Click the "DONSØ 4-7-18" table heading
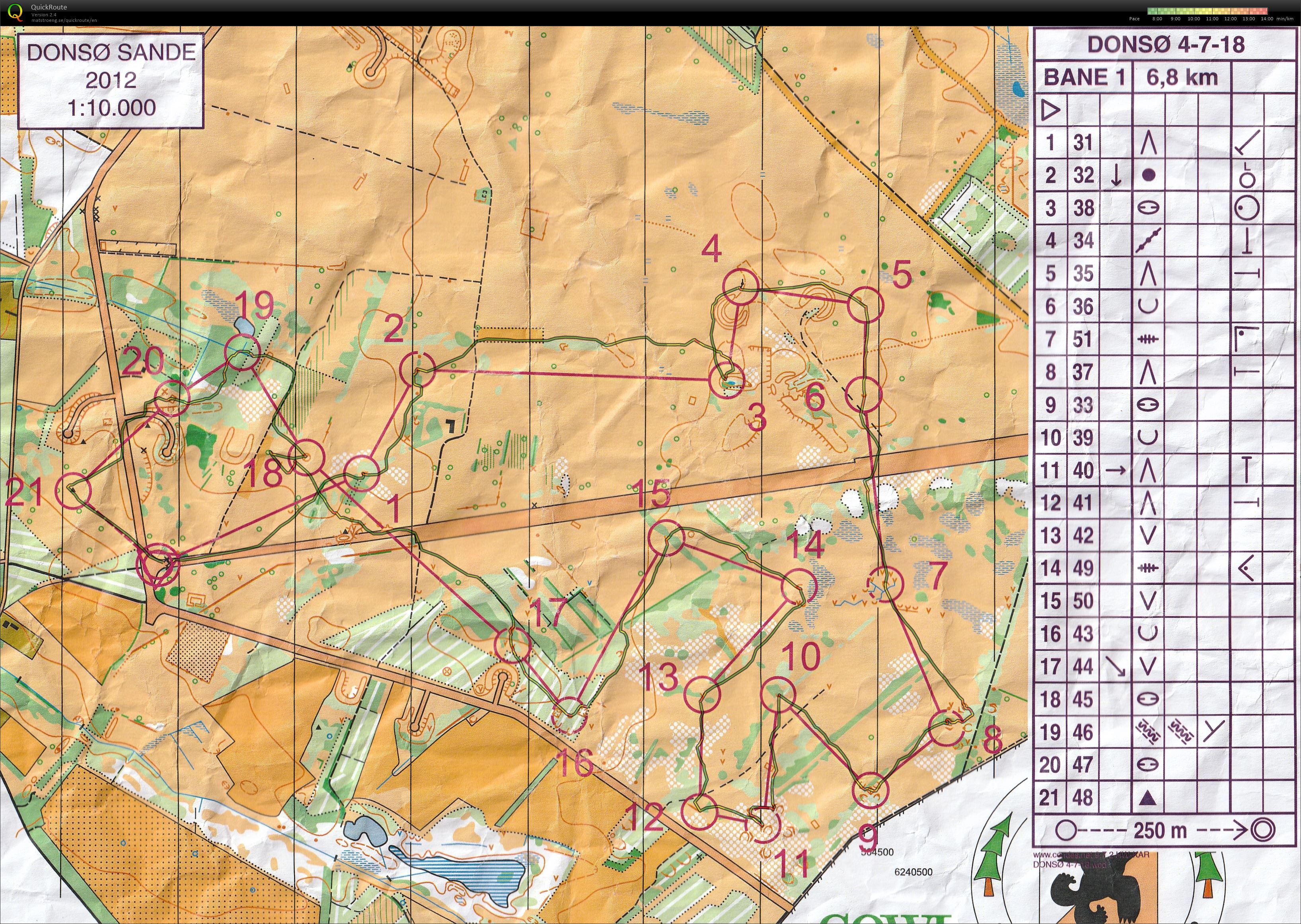The height and width of the screenshot is (924, 1301). pos(1166,45)
